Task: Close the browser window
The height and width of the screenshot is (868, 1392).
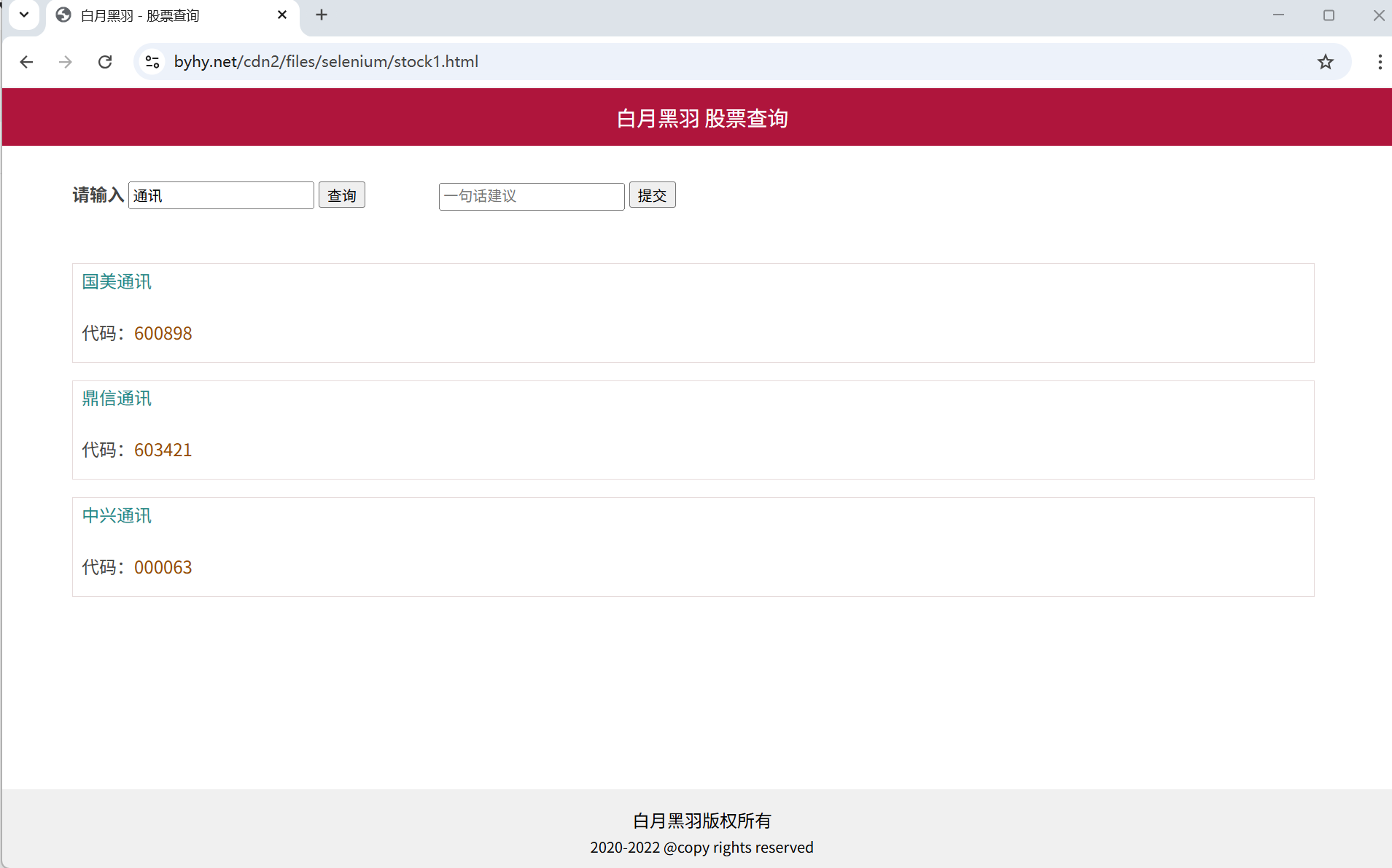Action: pyautogui.click(x=1378, y=15)
